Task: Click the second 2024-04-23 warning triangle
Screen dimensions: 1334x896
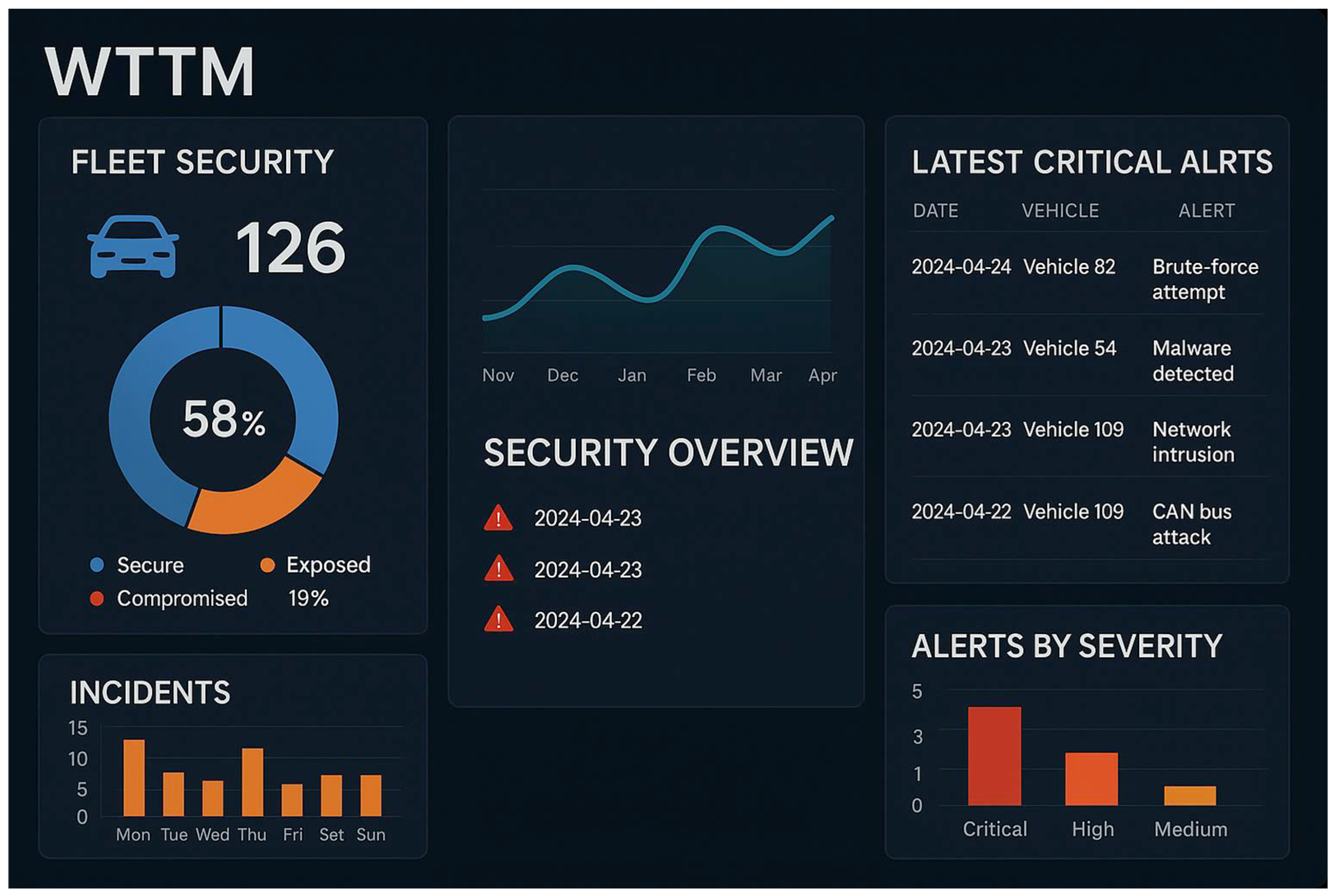Action: coord(498,568)
